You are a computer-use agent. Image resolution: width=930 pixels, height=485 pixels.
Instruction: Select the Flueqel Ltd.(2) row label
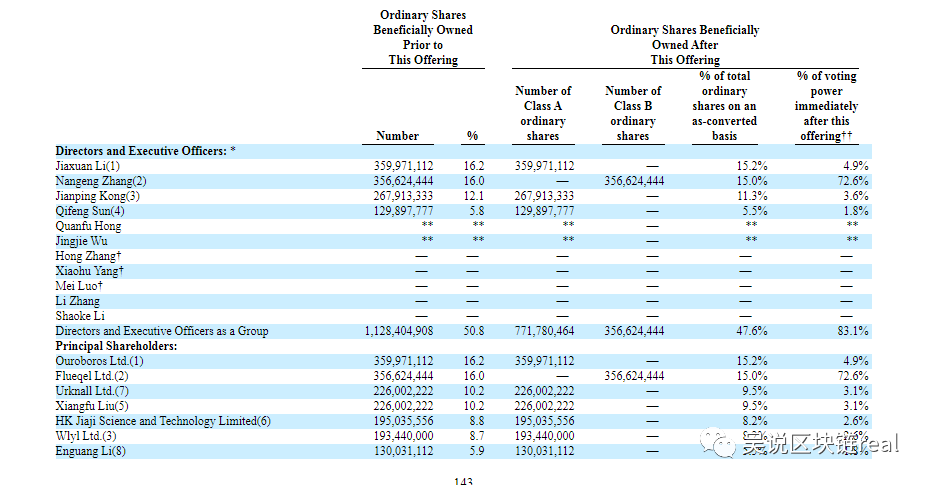click(91, 376)
